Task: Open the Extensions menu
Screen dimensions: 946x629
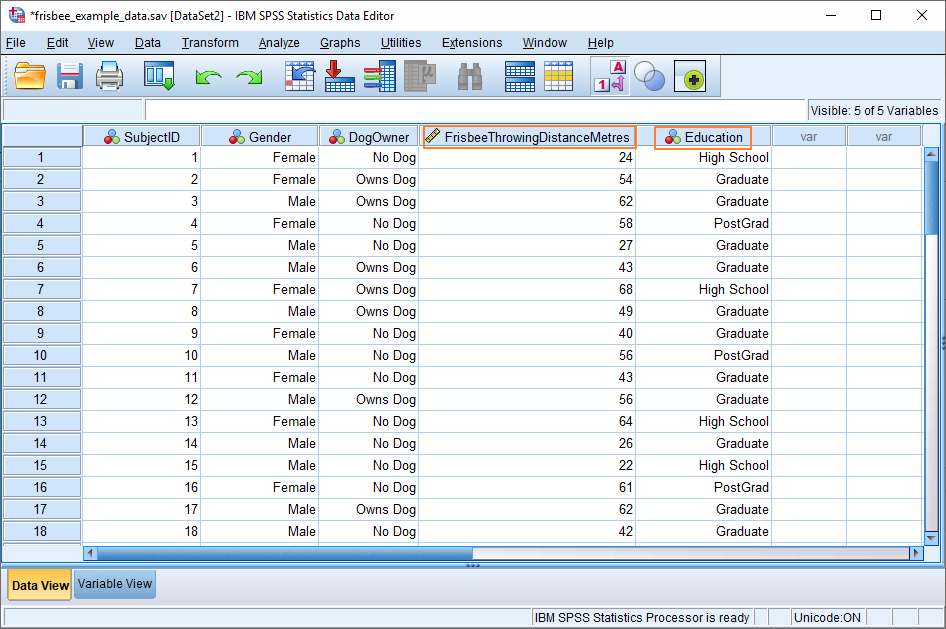Action: click(472, 43)
